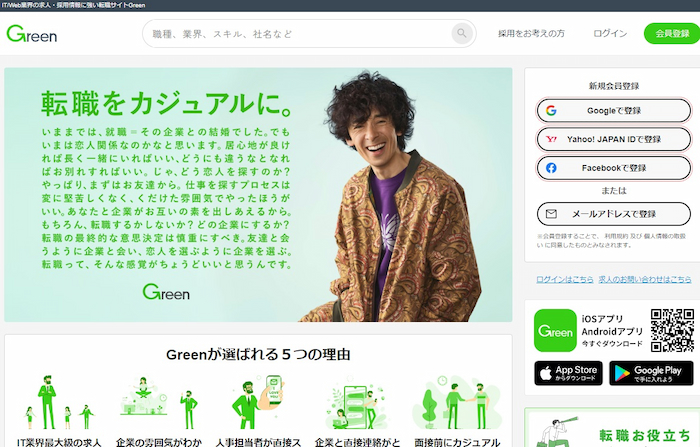Viewport: 700px width, 447px height.
Task: Click the Apple logo on the App Store badge
Action: coord(546,373)
